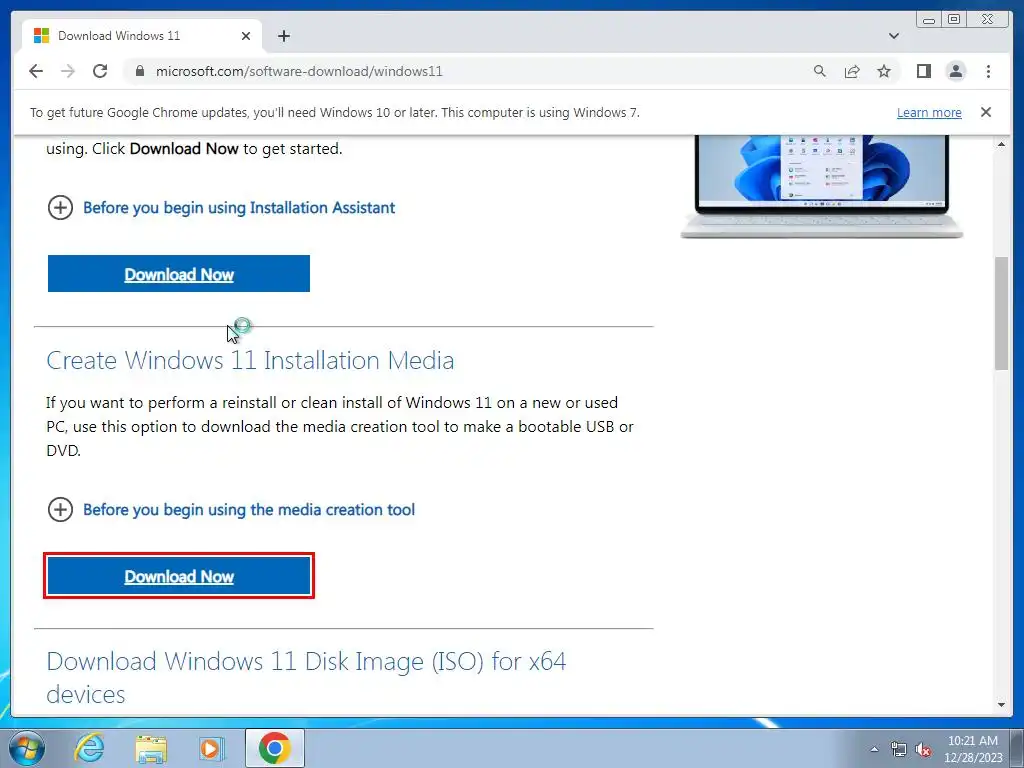
Task: Dismiss the Chrome update notice
Action: pyautogui.click(x=986, y=112)
